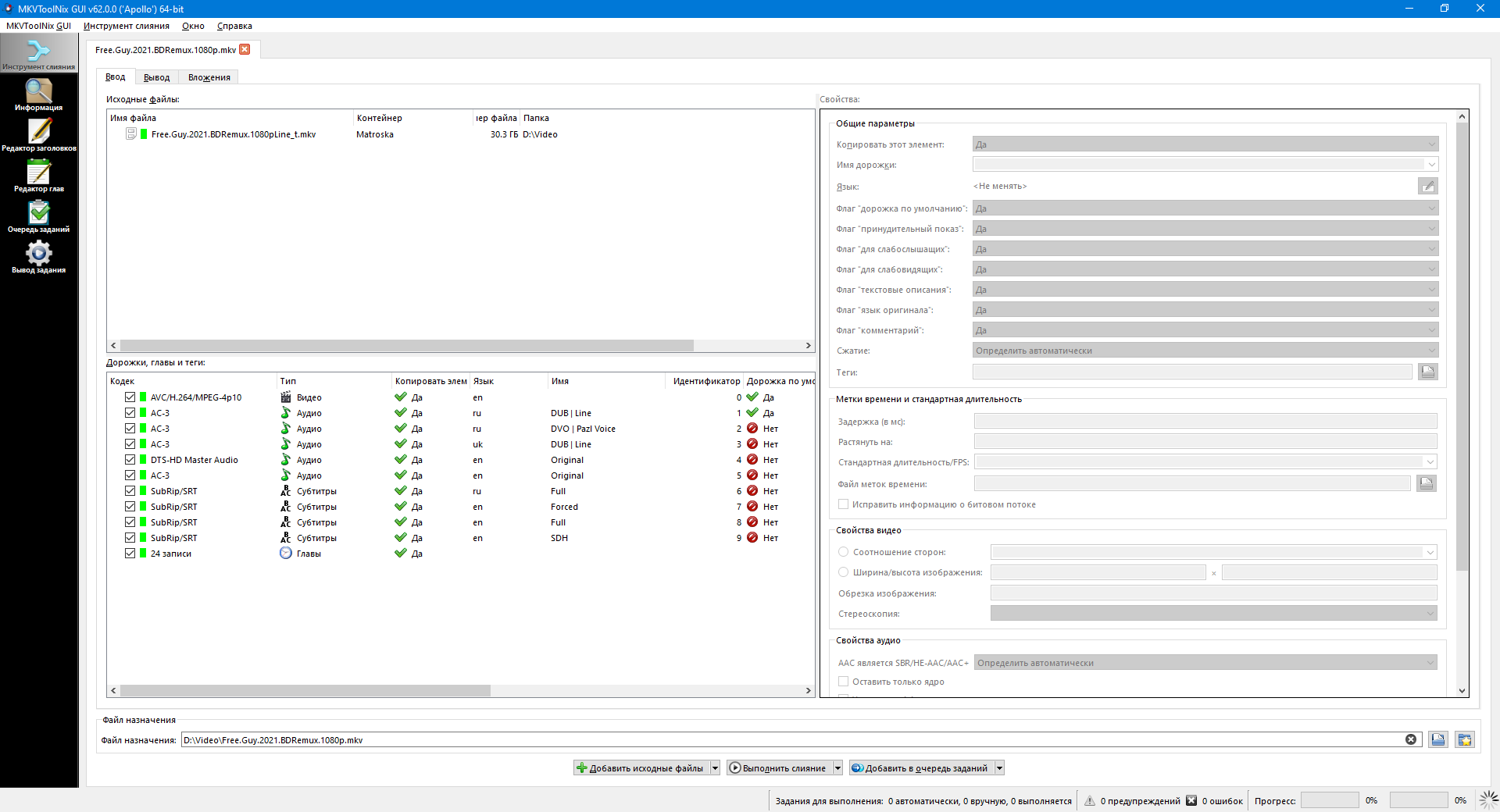This screenshot has height=812, width=1500.
Task: Click 'Добавить в очередь заданий' button
Action: click(921, 768)
